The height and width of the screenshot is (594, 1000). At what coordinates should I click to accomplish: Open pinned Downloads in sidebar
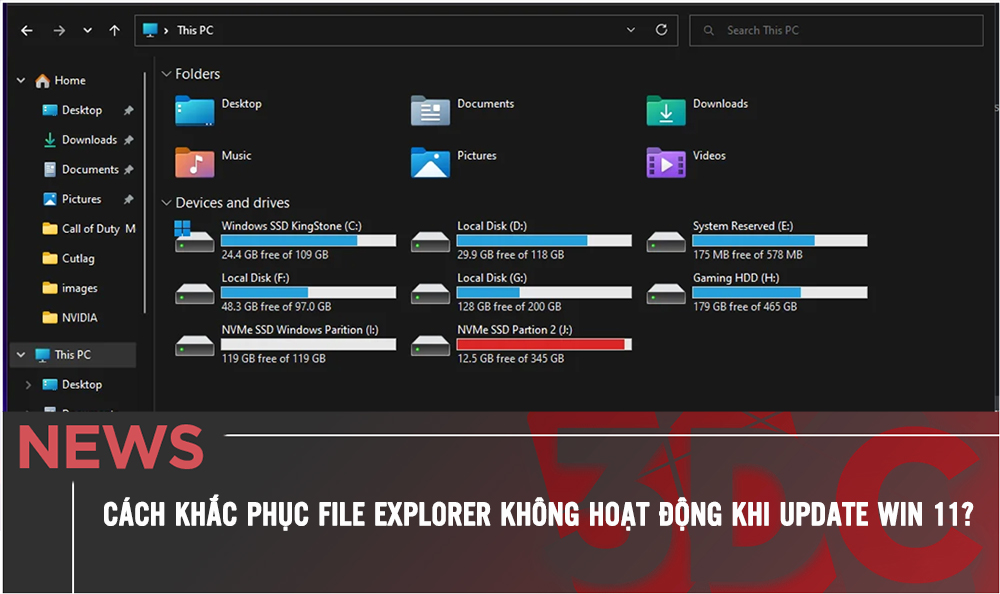(x=89, y=140)
